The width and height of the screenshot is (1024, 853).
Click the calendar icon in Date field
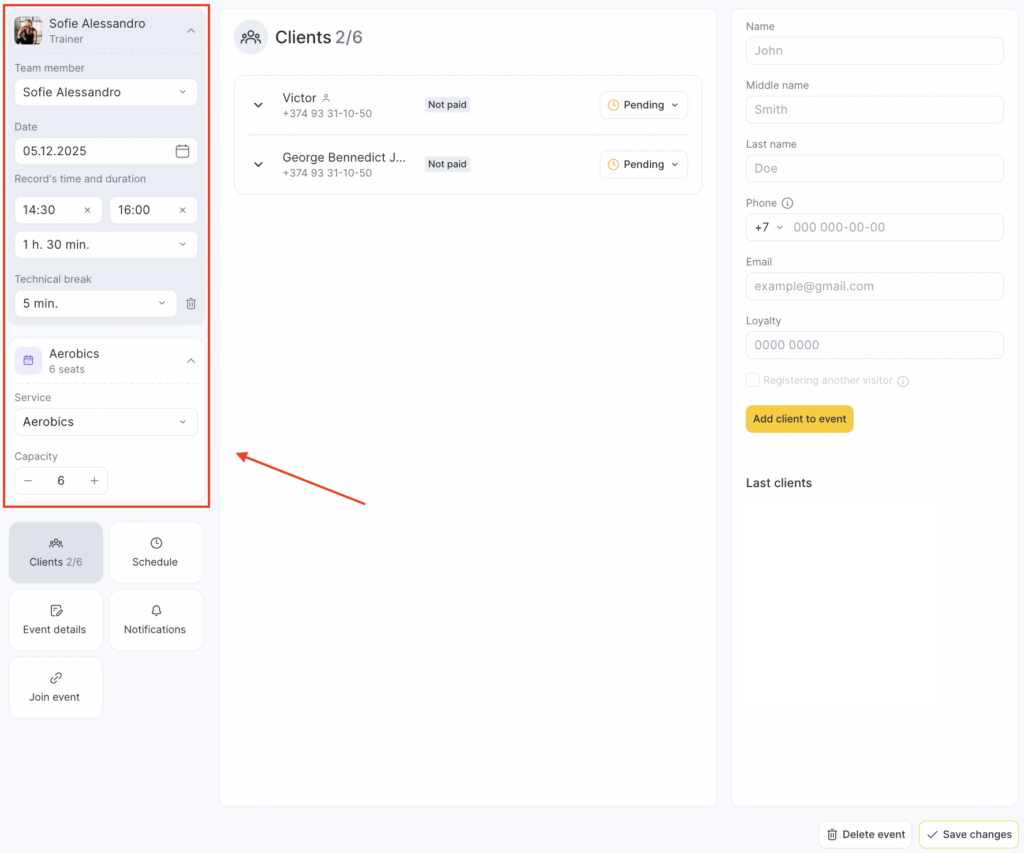click(182, 151)
